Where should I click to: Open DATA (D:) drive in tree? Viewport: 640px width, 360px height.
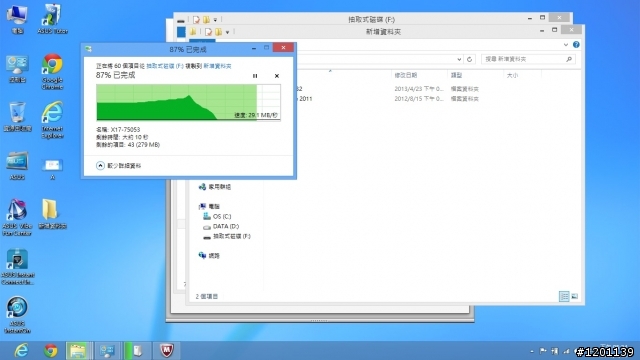coord(221,226)
